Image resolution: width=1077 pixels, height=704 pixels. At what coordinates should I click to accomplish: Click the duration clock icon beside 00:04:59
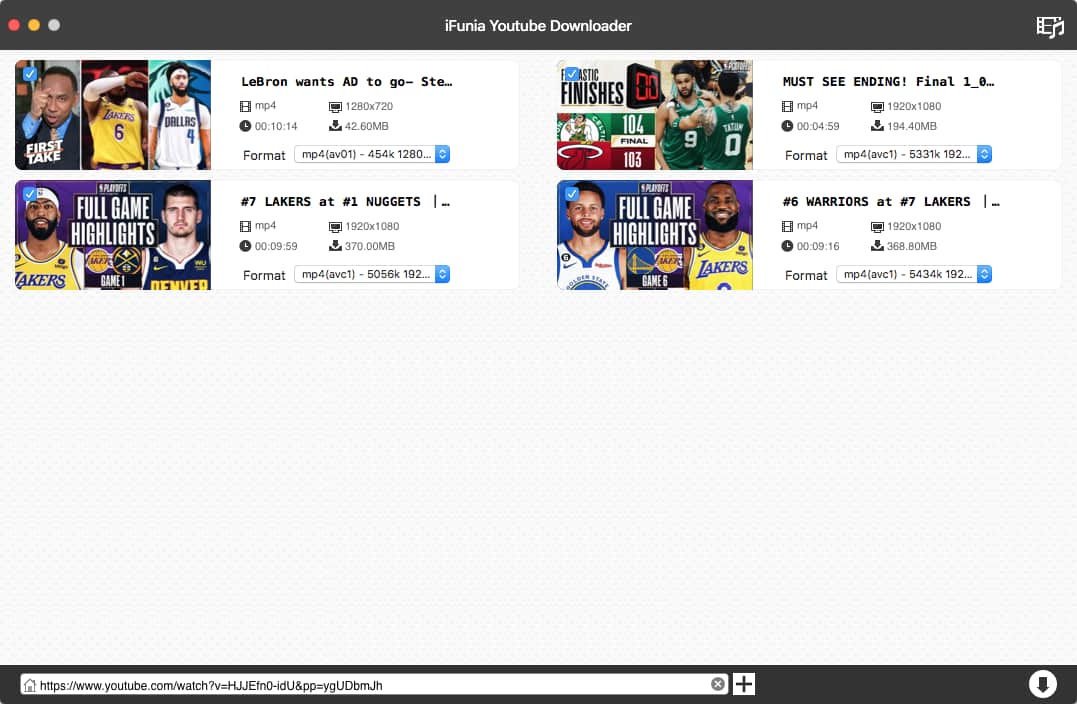coord(787,126)
